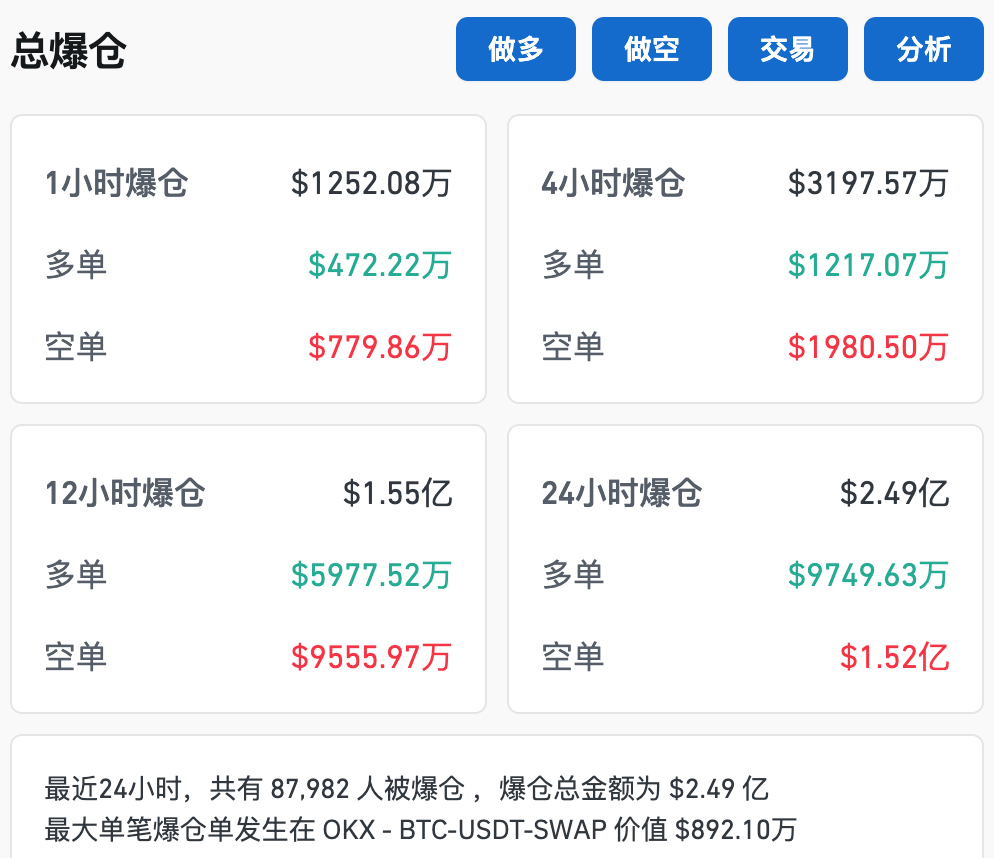The width and height of the screenshot is (994, 858).
Task: Click the 12-hour long value $5977.52万
Action: click(x=371, y=575)
